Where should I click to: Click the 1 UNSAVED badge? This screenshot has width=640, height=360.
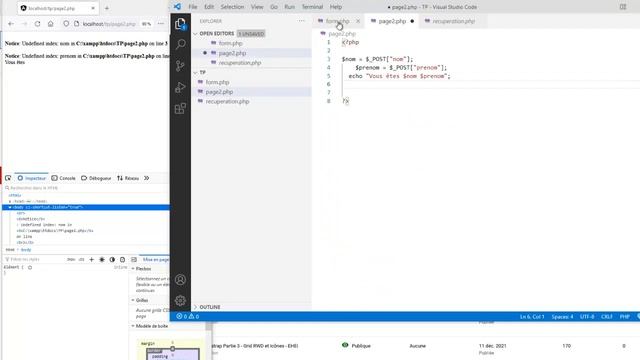pyautogui.click(x=251, y=33)
